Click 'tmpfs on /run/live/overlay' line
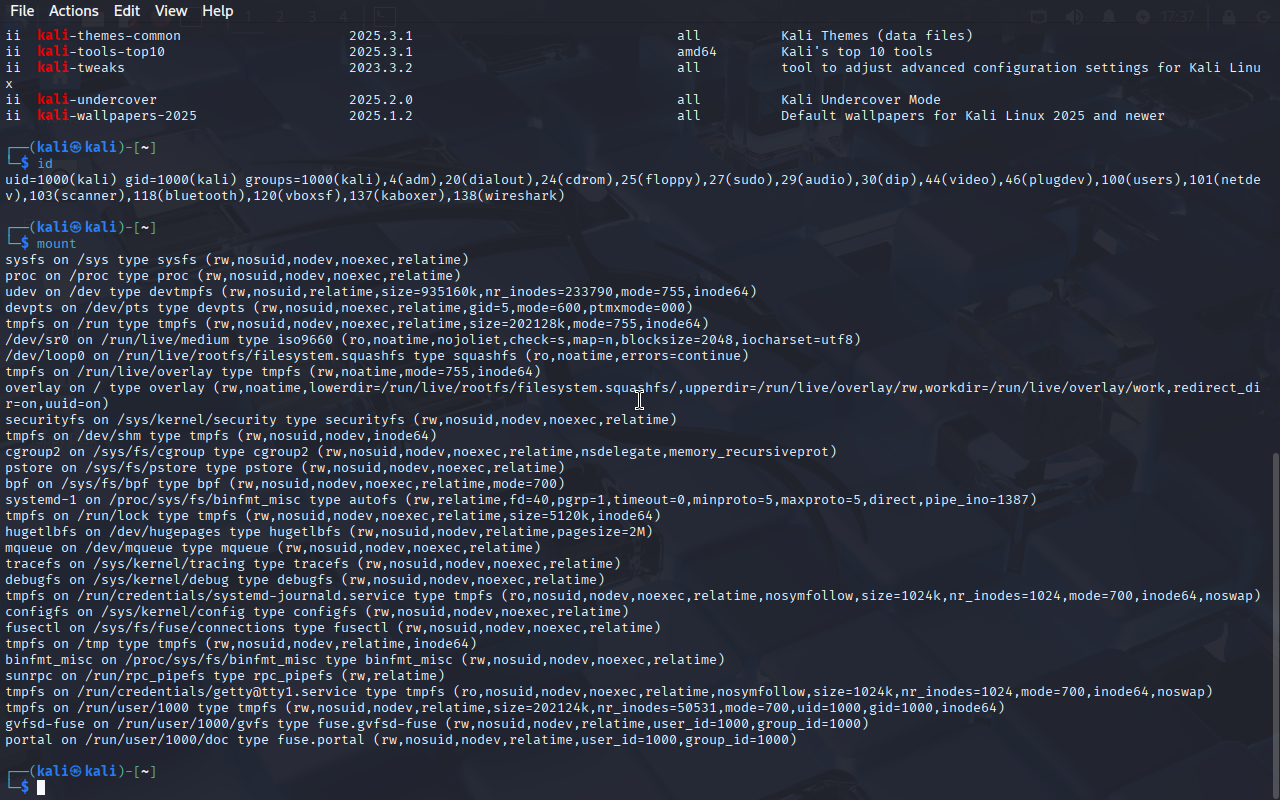Viewport: 1280px width, 800px height. 273,372
